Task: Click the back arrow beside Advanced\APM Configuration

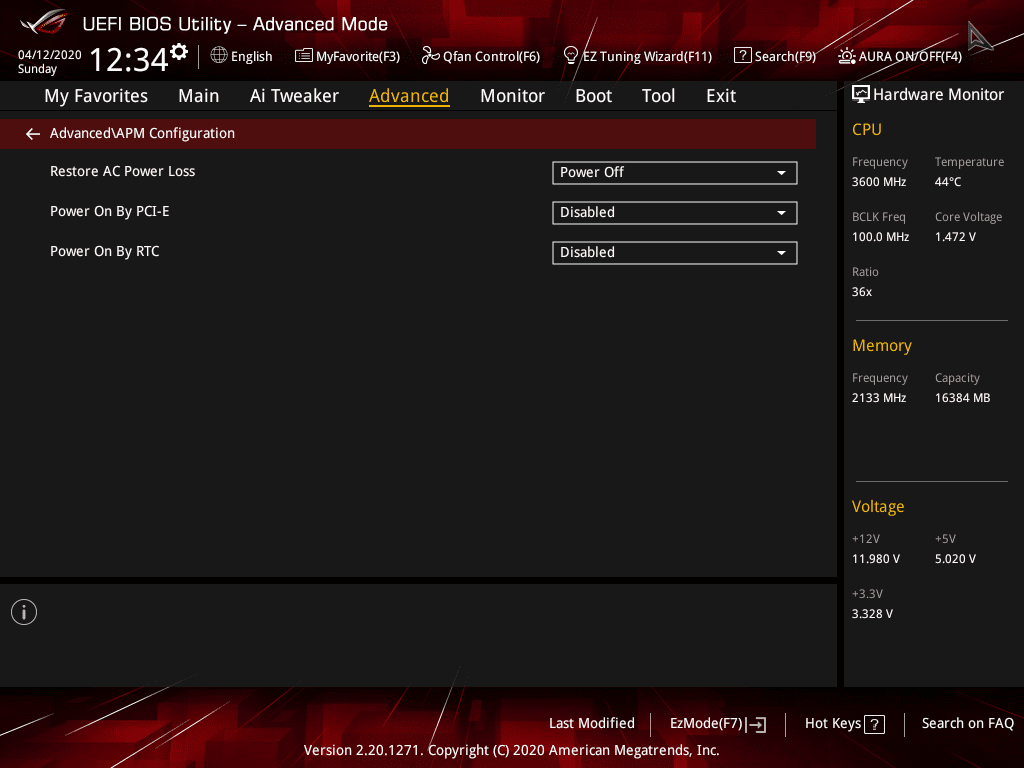Action: [x=33, y=134]
